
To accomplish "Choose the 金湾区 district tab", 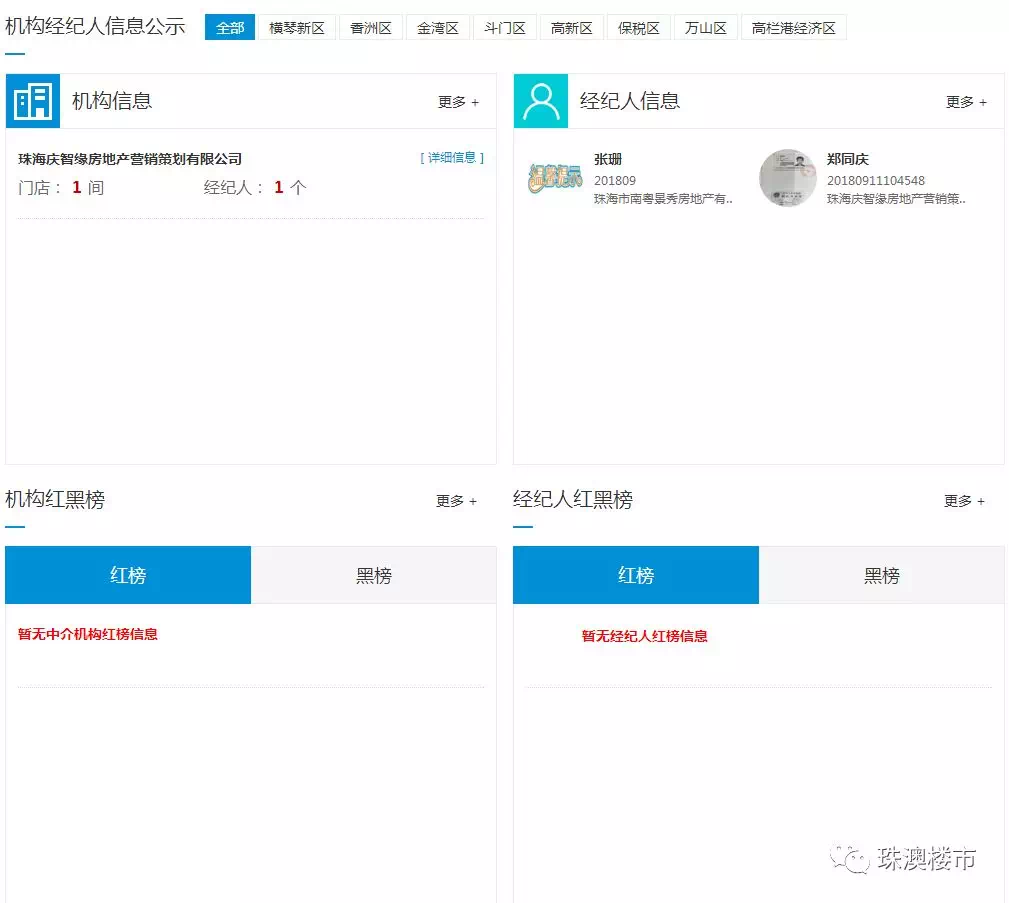I will coord(438,28).
